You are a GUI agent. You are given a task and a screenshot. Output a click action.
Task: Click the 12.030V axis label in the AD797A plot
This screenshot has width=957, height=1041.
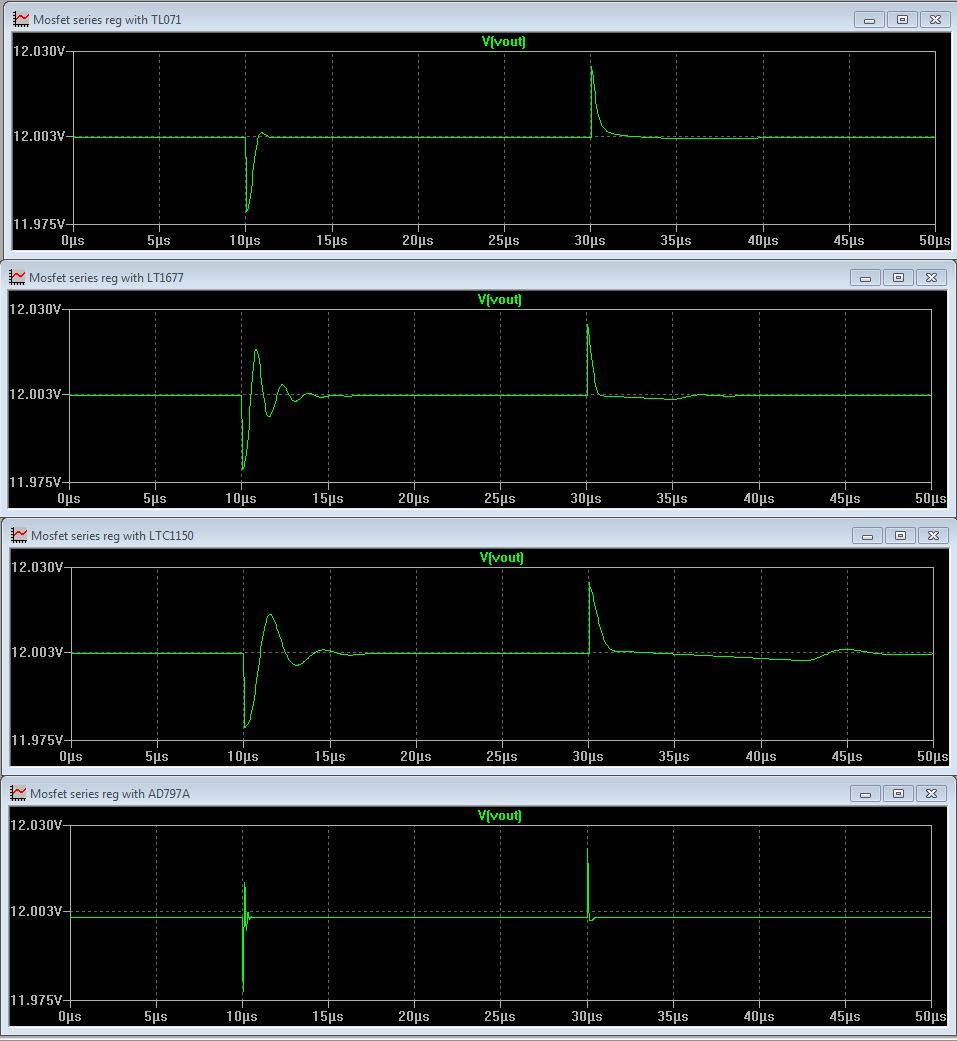[x=36, y=825]
